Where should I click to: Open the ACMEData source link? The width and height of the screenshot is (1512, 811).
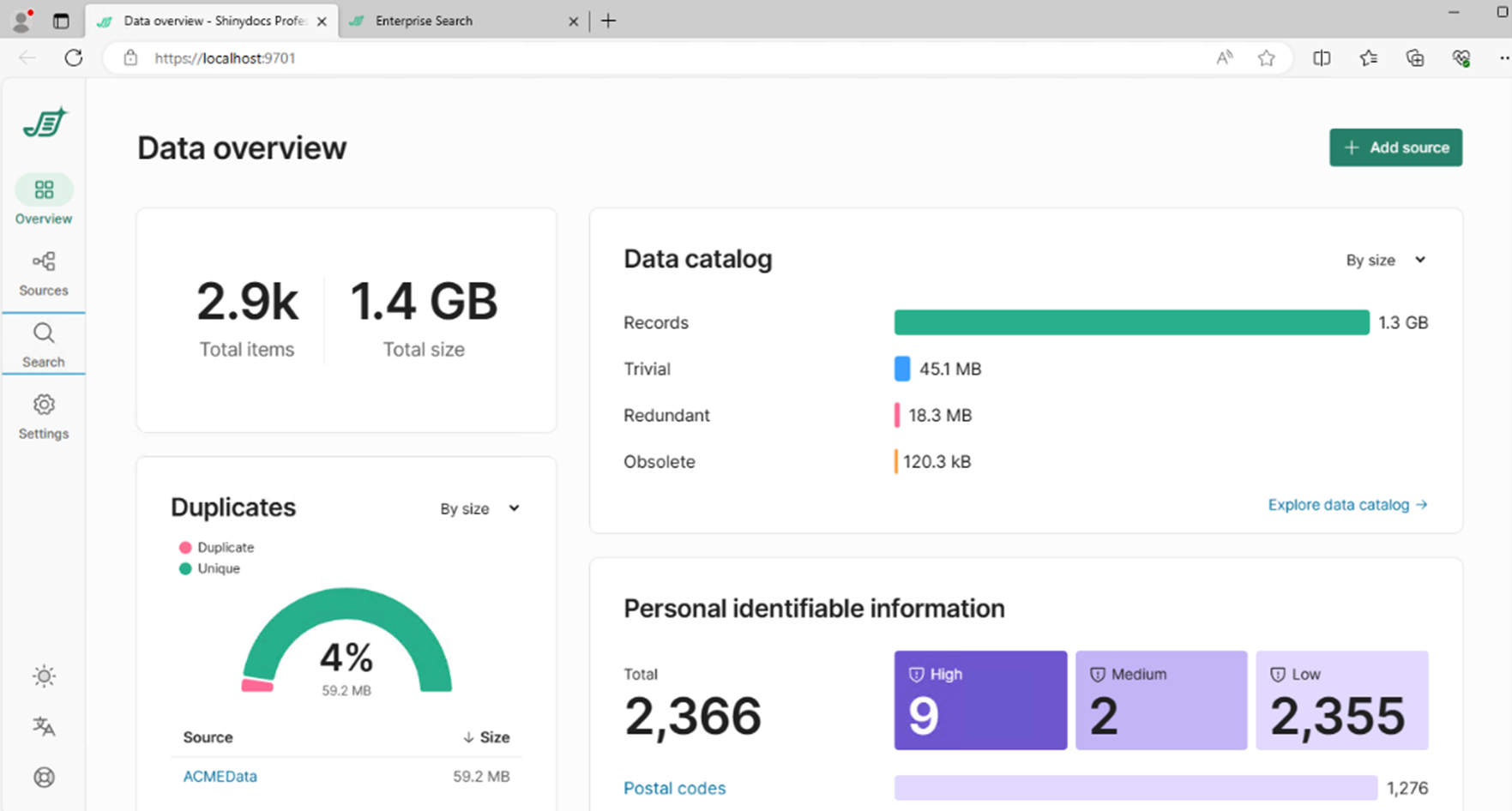tap(220, 776)
